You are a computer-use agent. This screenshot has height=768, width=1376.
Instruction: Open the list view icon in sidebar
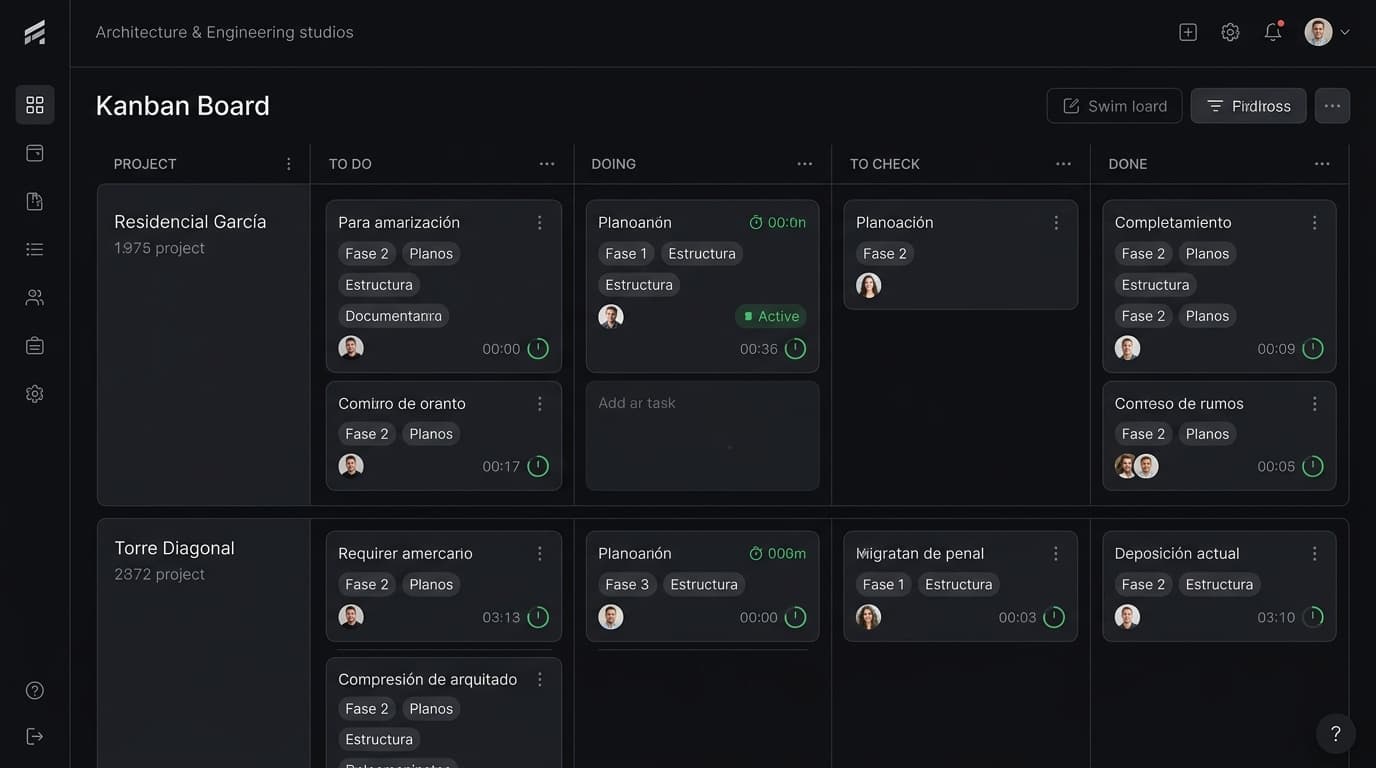35,249
